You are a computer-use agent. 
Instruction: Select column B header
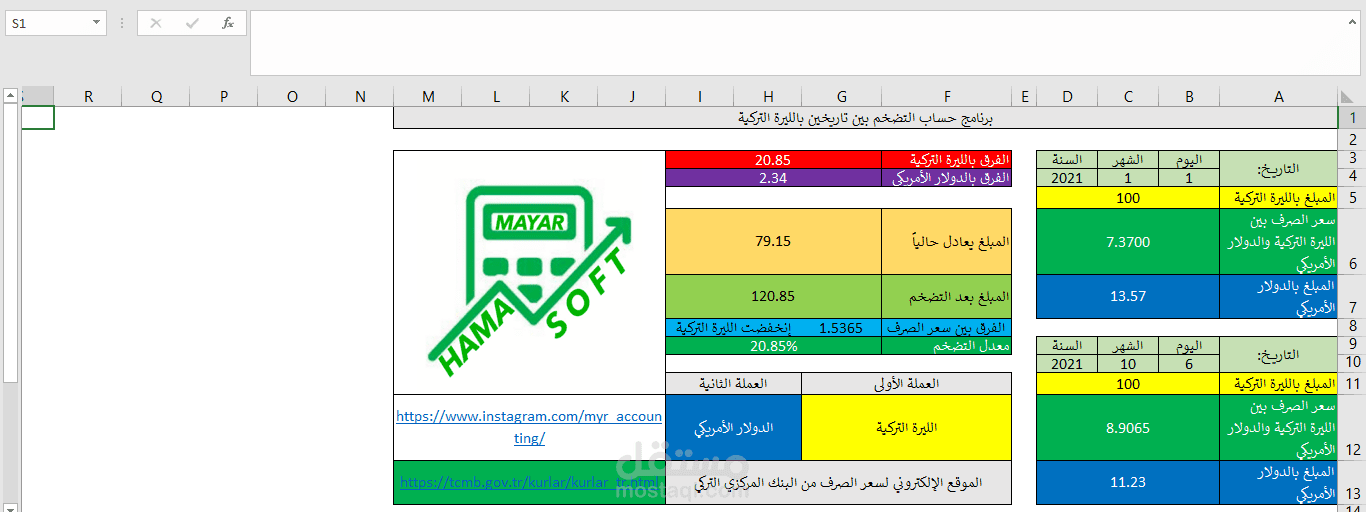(x=1190, y=96)
